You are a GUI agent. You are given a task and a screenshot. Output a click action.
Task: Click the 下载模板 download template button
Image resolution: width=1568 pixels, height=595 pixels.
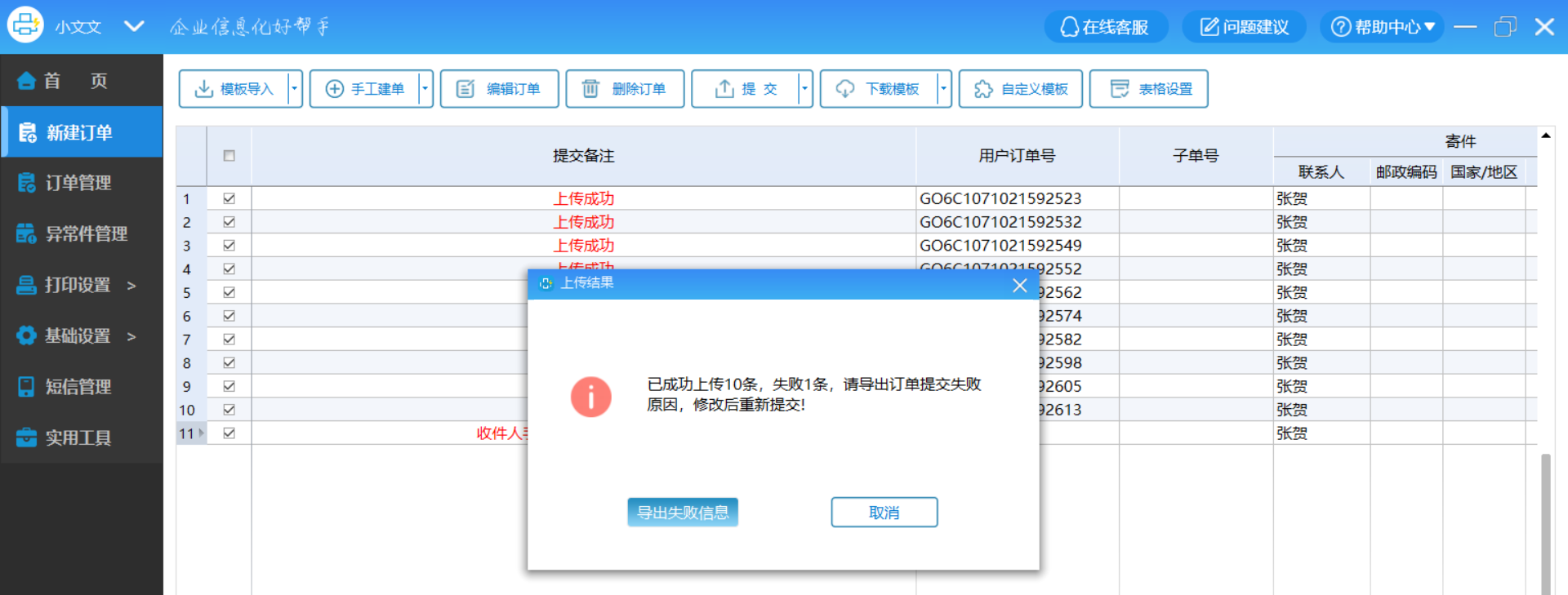pyautogui.click(x=879, y=89)
